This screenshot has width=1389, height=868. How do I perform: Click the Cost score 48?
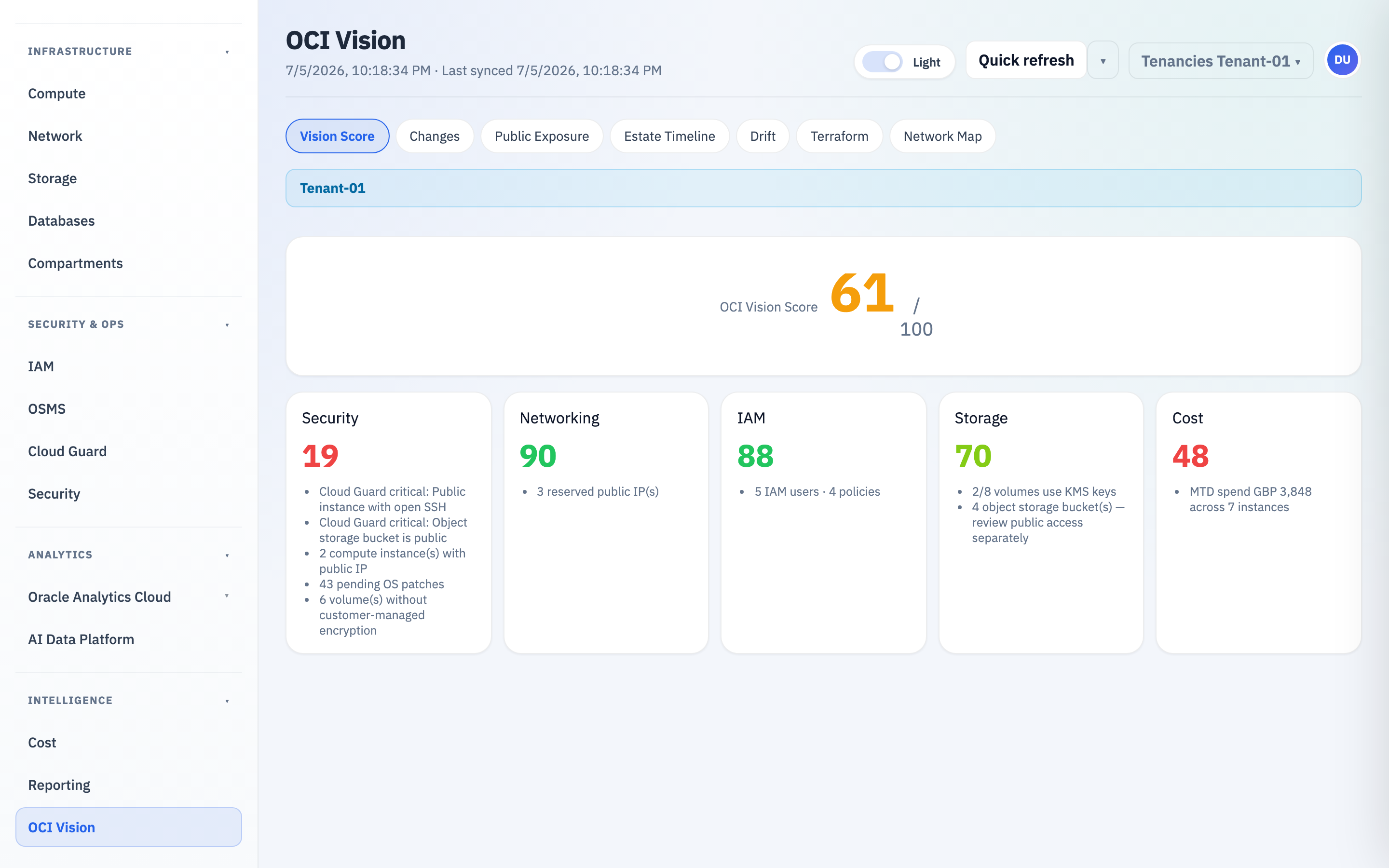click(1190, 456)
